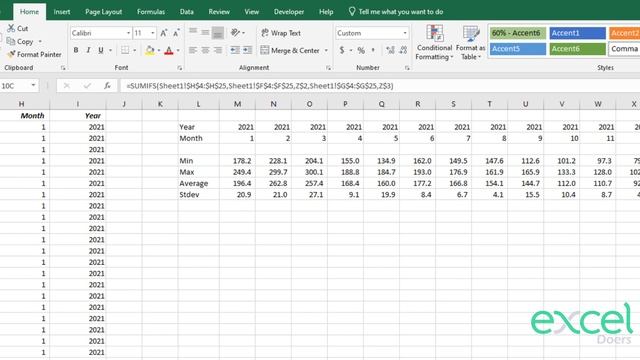Open Insert Function fx dialog
The image size is (640, 360).
tap(107, 86)
